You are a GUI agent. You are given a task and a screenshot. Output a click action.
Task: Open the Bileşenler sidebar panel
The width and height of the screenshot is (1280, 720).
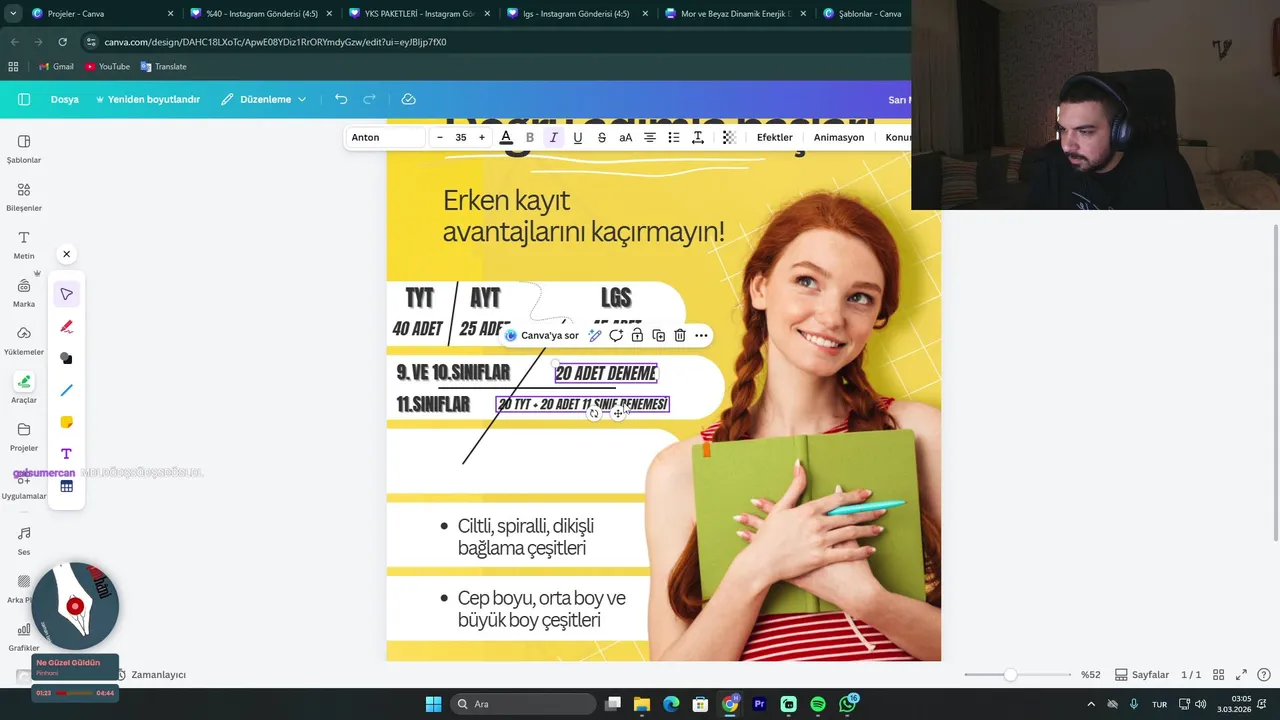(x=24, y=196)
